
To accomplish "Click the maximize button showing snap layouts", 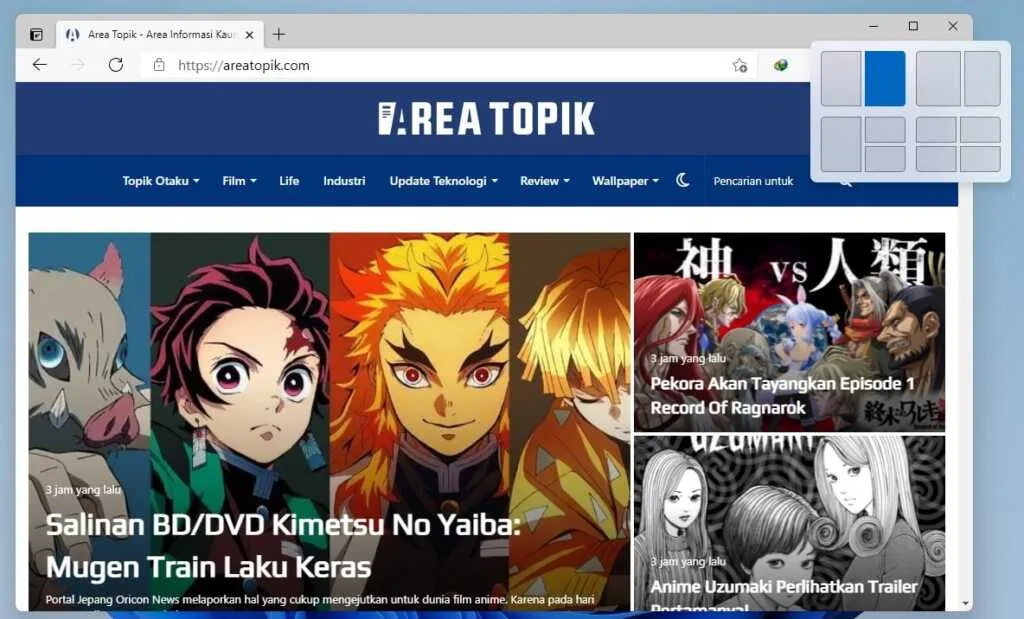I will (x=913, y=26).
